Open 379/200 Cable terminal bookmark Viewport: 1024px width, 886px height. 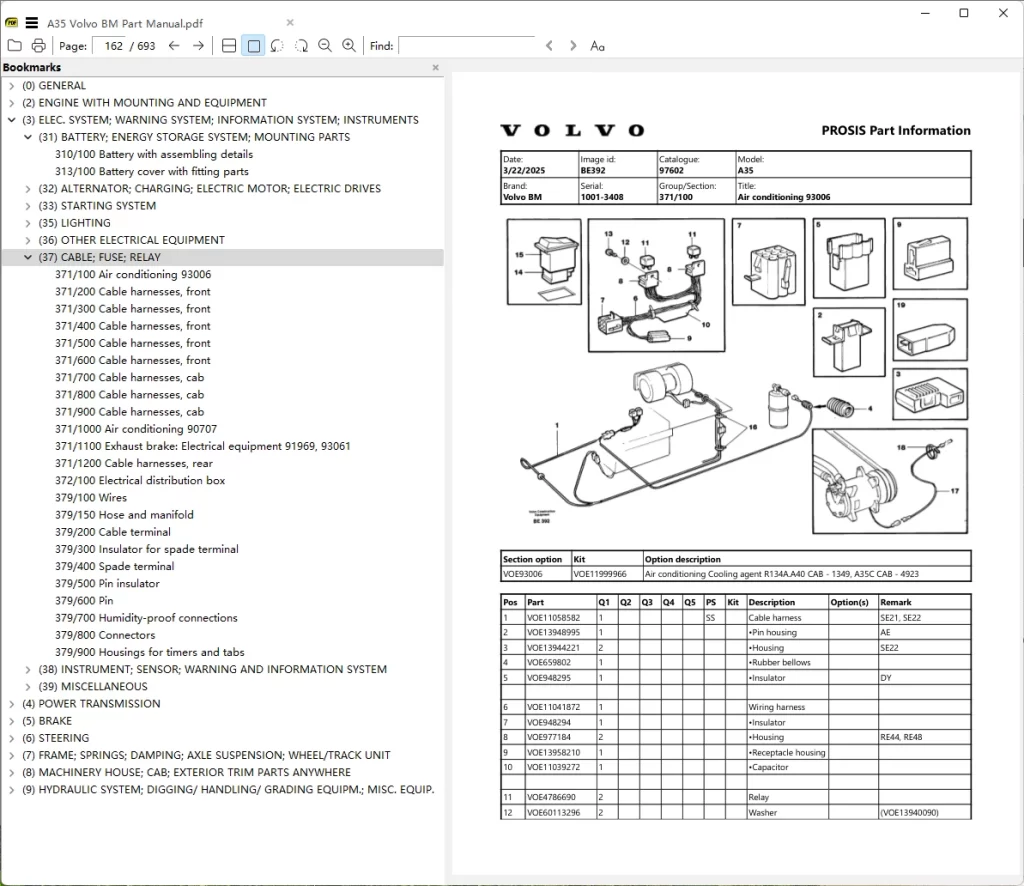coord(113,532)
